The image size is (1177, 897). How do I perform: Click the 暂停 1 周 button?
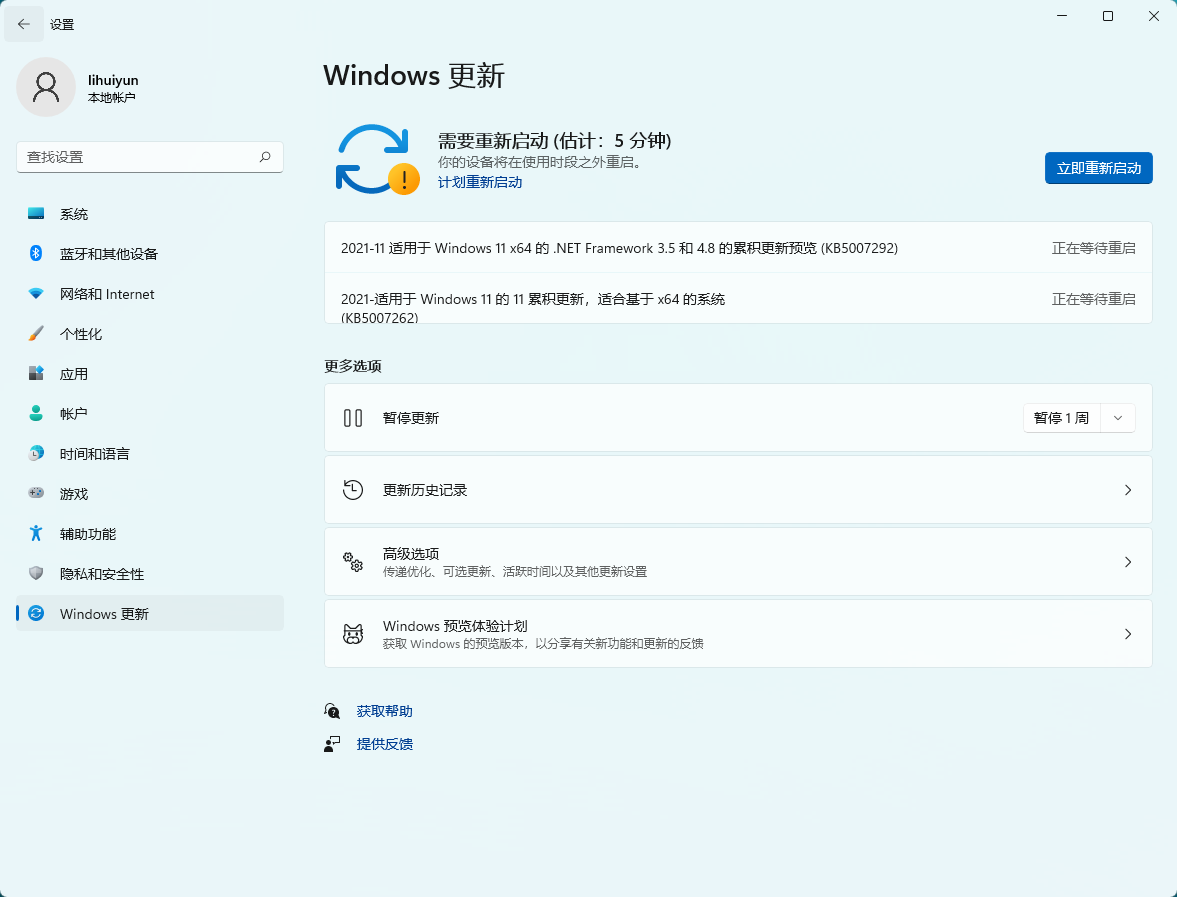[1061, 418]
